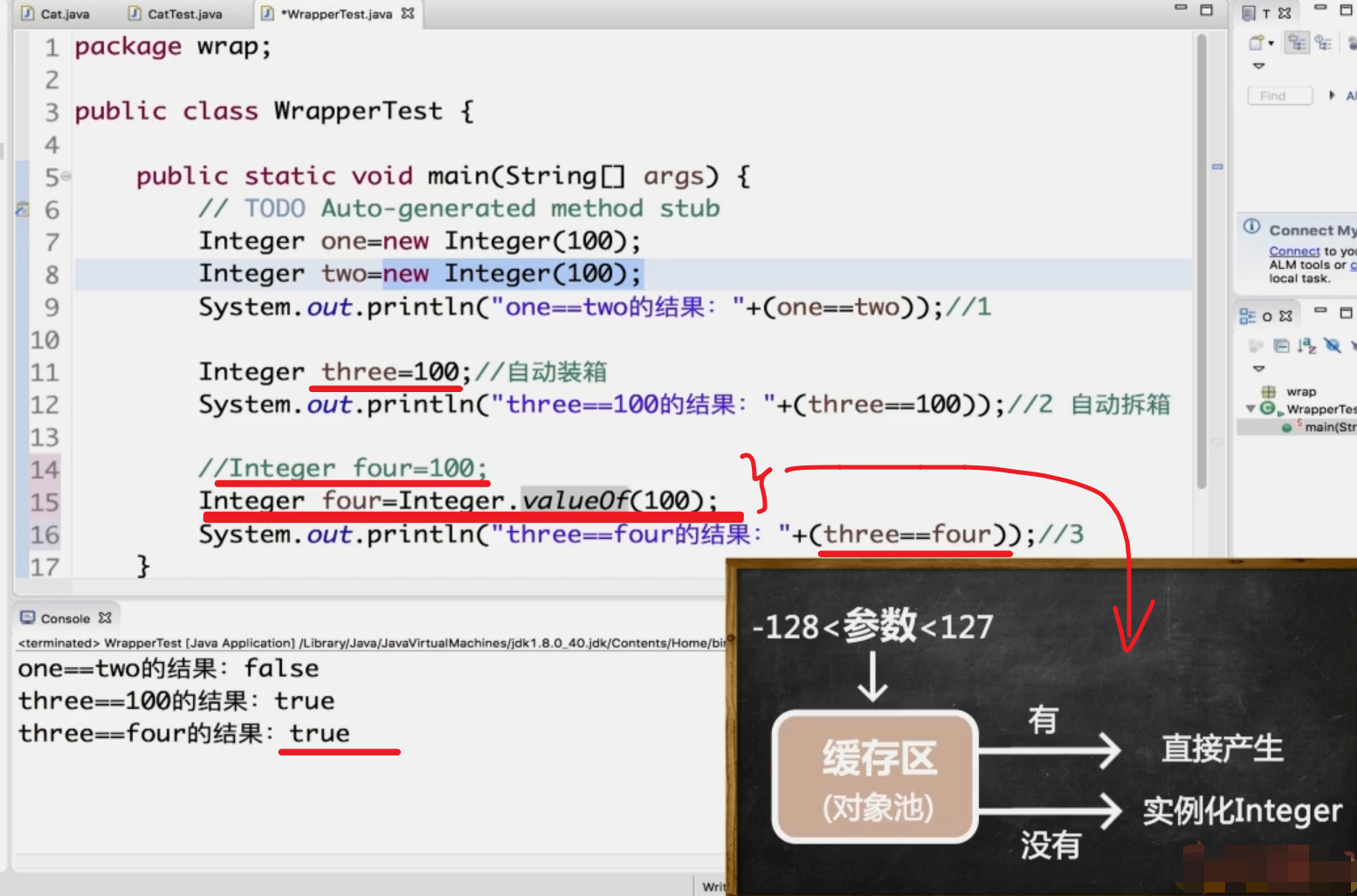Click the Collapse All icon in Outline

1281,346
